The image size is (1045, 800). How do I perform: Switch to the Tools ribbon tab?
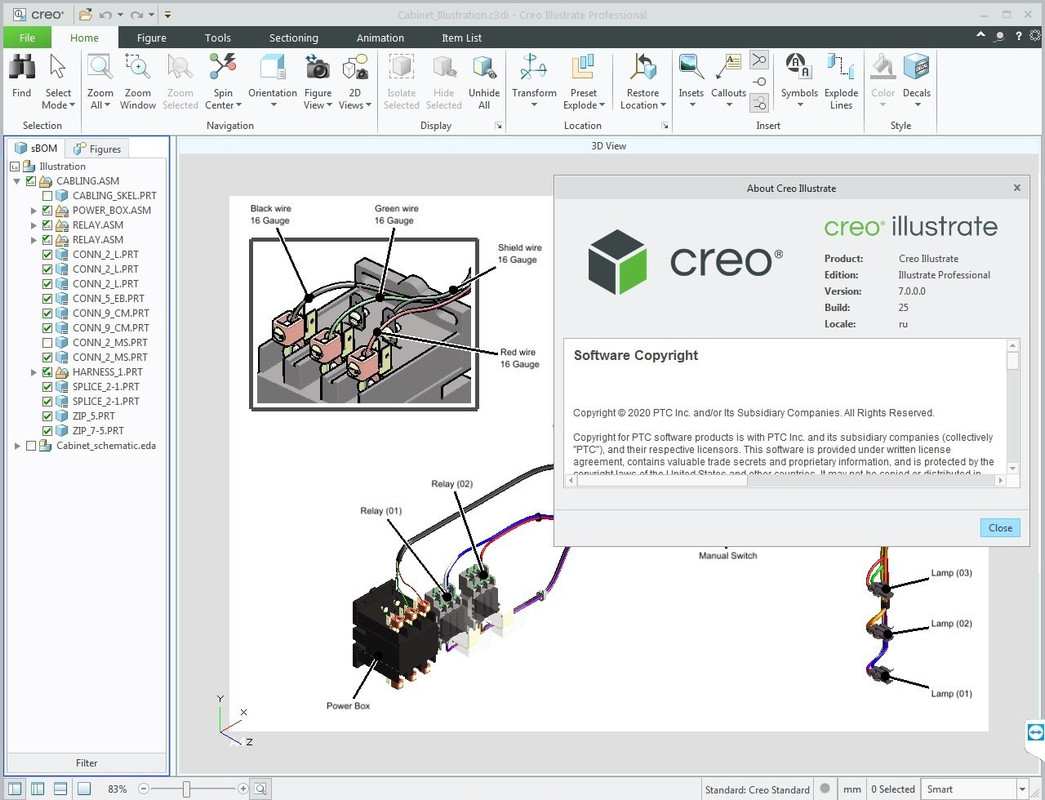coord(218,38)
